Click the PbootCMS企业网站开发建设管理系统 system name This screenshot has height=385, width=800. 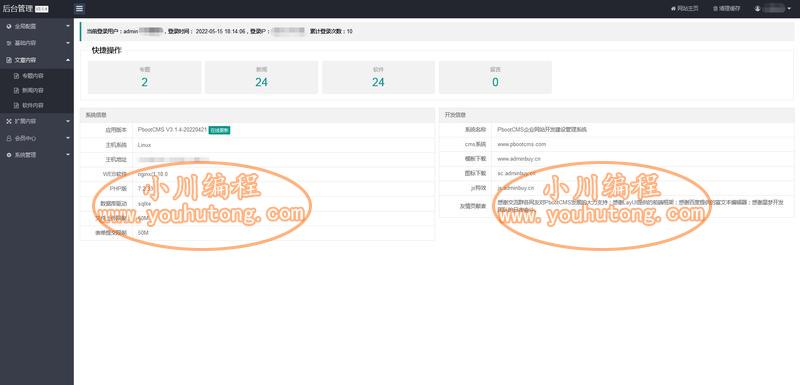pyautogui.click(x=542, y=130)
